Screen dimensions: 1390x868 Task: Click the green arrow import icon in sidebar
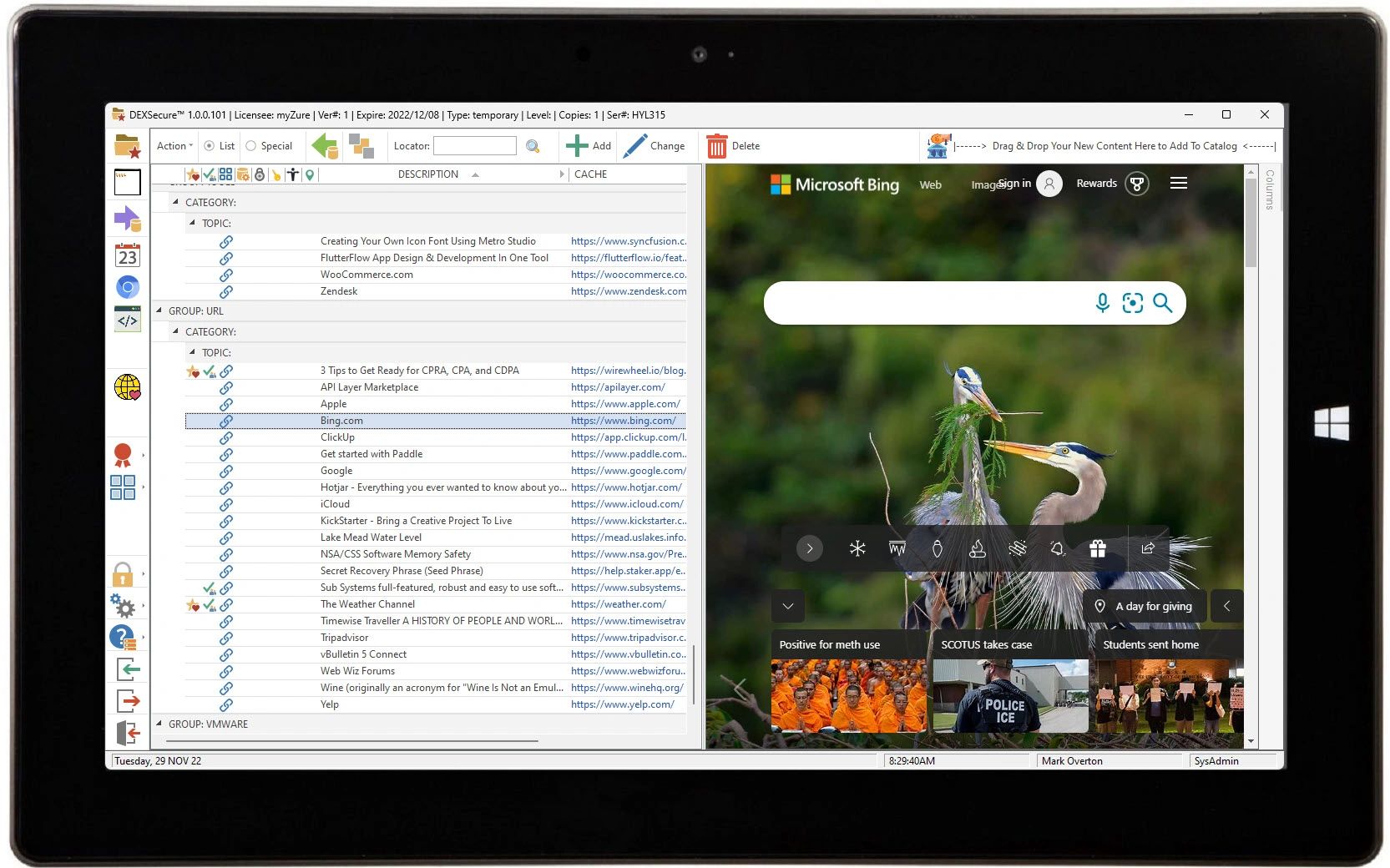click(x=128, y=669)
